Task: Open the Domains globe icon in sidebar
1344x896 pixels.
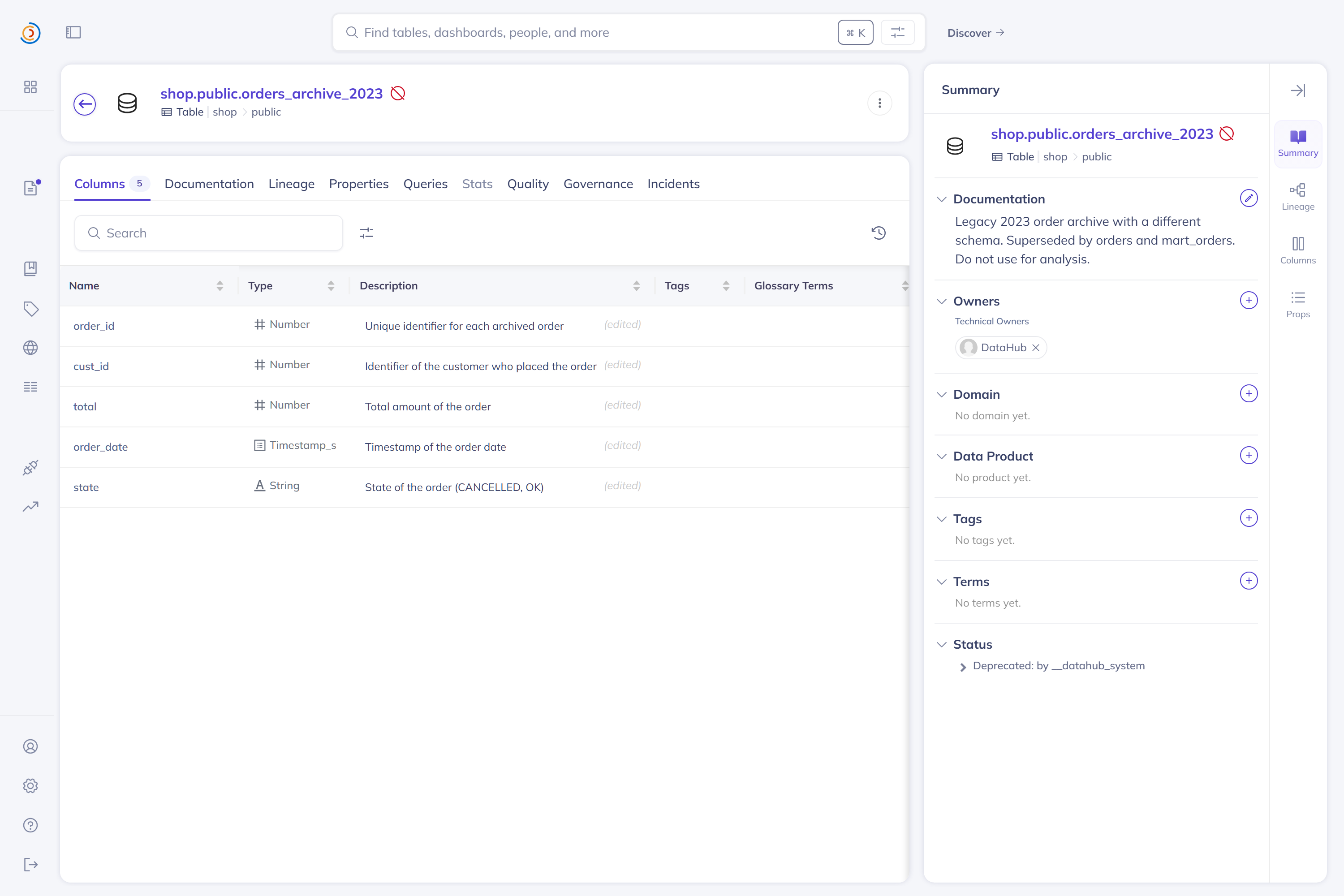Action: (x=30, y=348)
